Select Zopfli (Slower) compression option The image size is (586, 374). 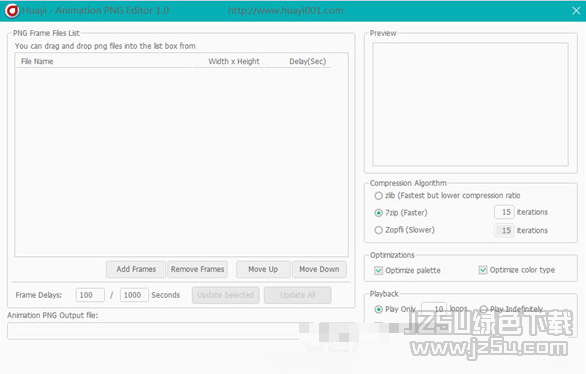point(378,230)
